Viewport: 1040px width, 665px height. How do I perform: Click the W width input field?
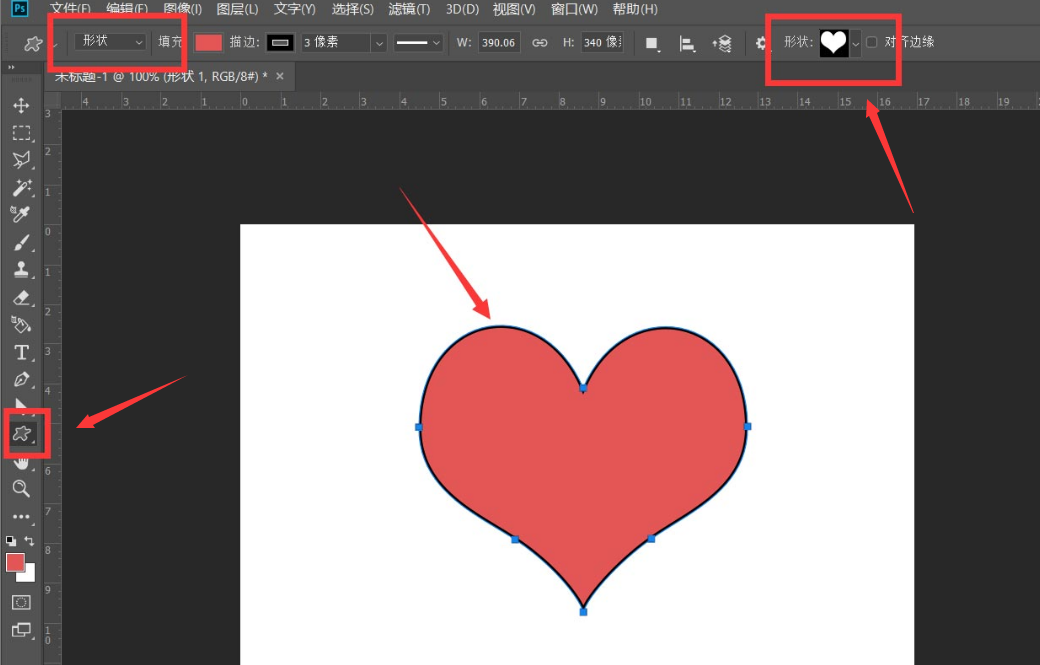498,43
